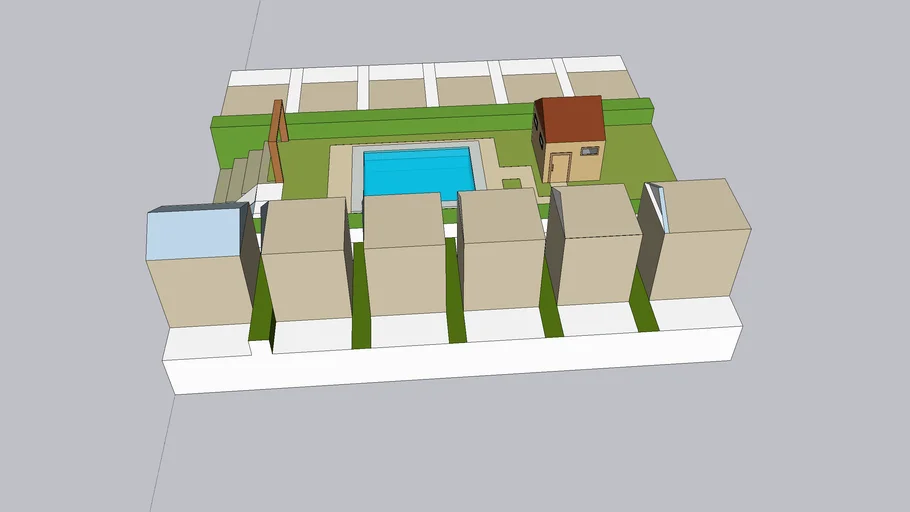Screen dimensions: 910x512
Task: Select the small window on the pool house
Action: click(x=588, y=151)
